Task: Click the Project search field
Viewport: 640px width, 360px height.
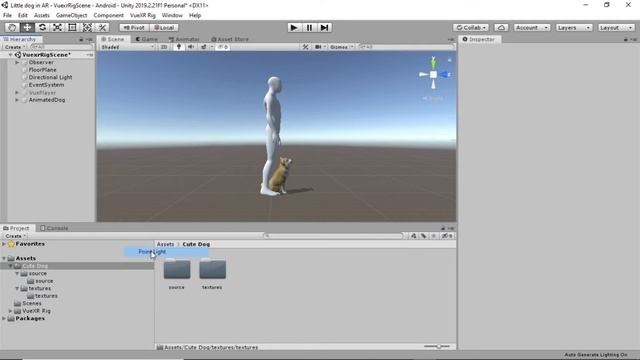Action: pyautogui.click(x=333, y=236)
